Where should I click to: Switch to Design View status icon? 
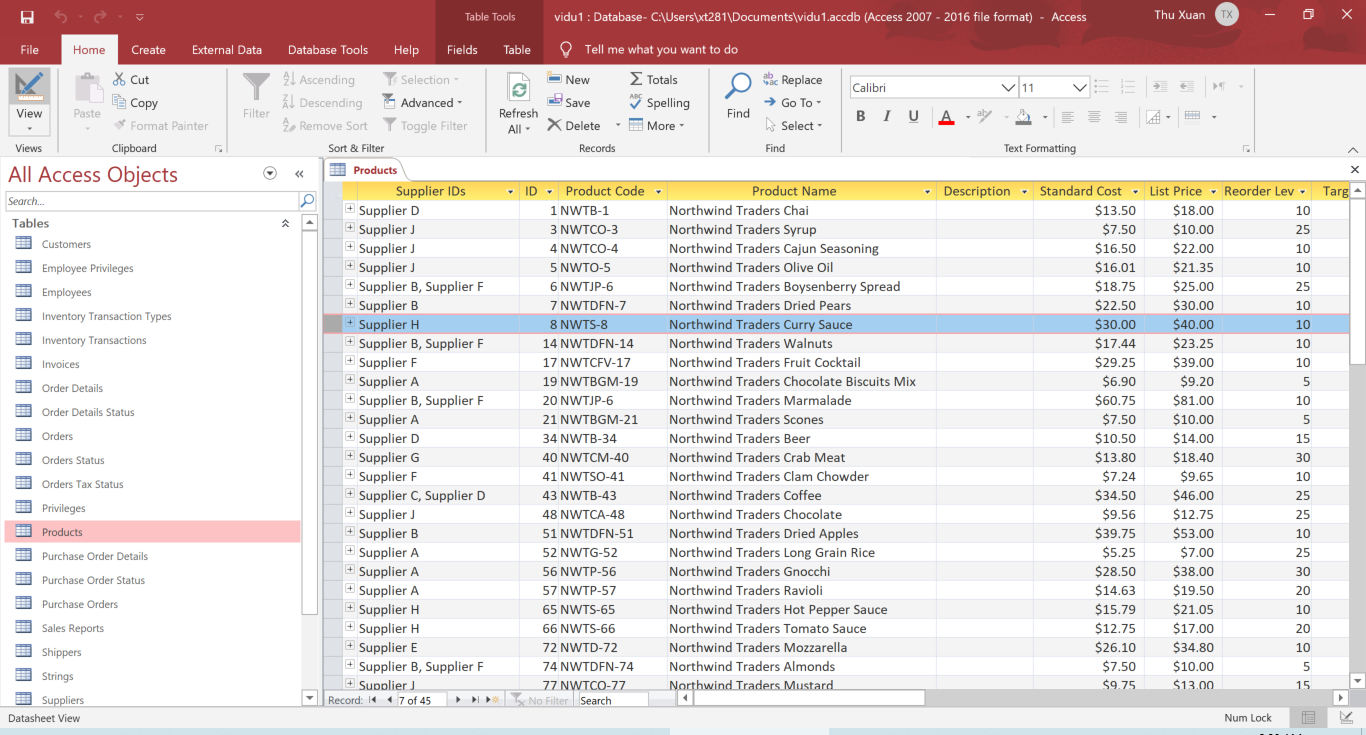point(1346,718)
